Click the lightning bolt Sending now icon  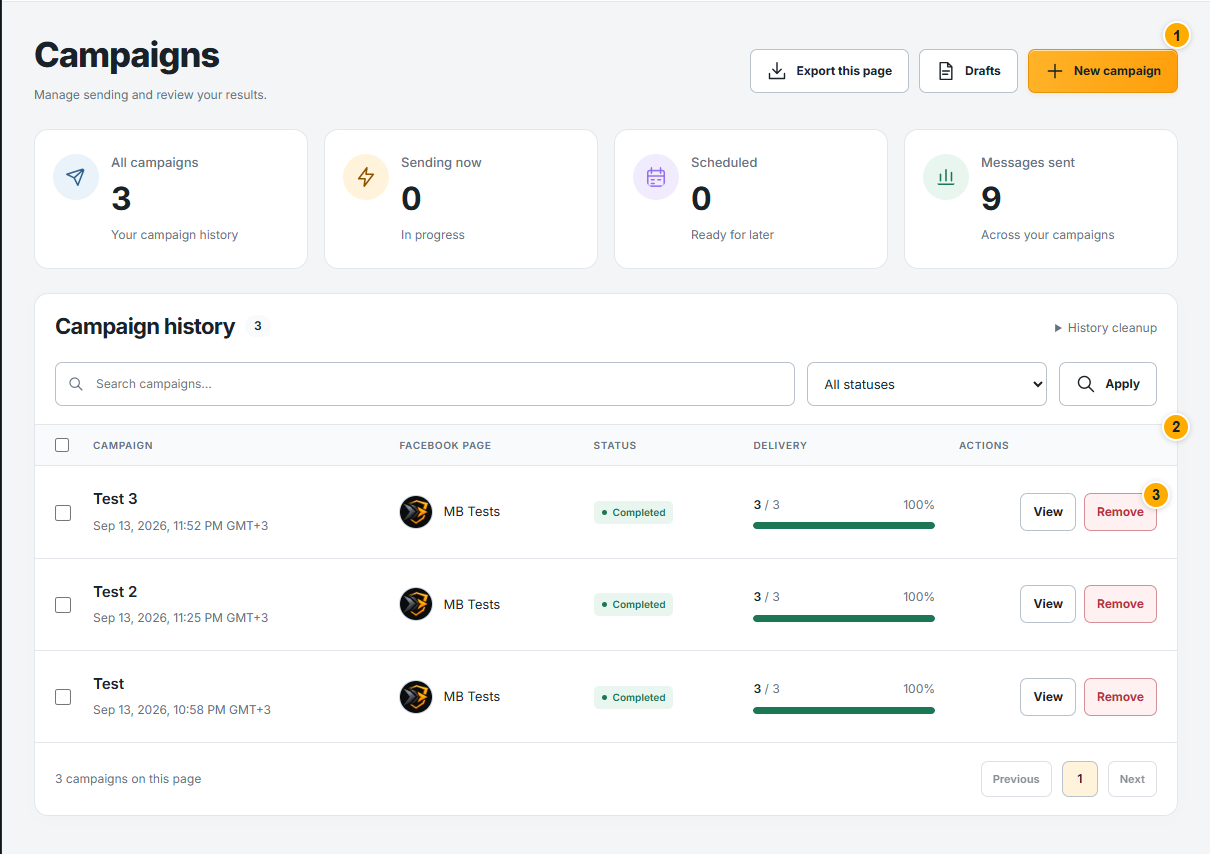(x=366, y=177)
